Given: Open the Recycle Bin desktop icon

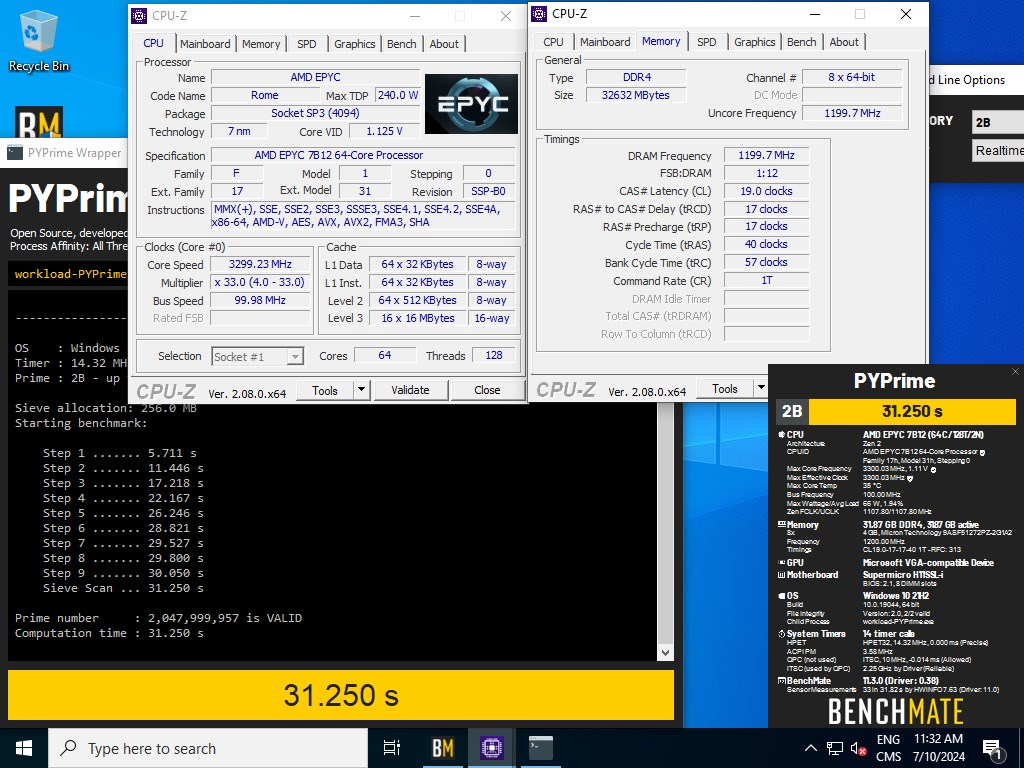Looking at the screenshot, I should tap(38, 40).
